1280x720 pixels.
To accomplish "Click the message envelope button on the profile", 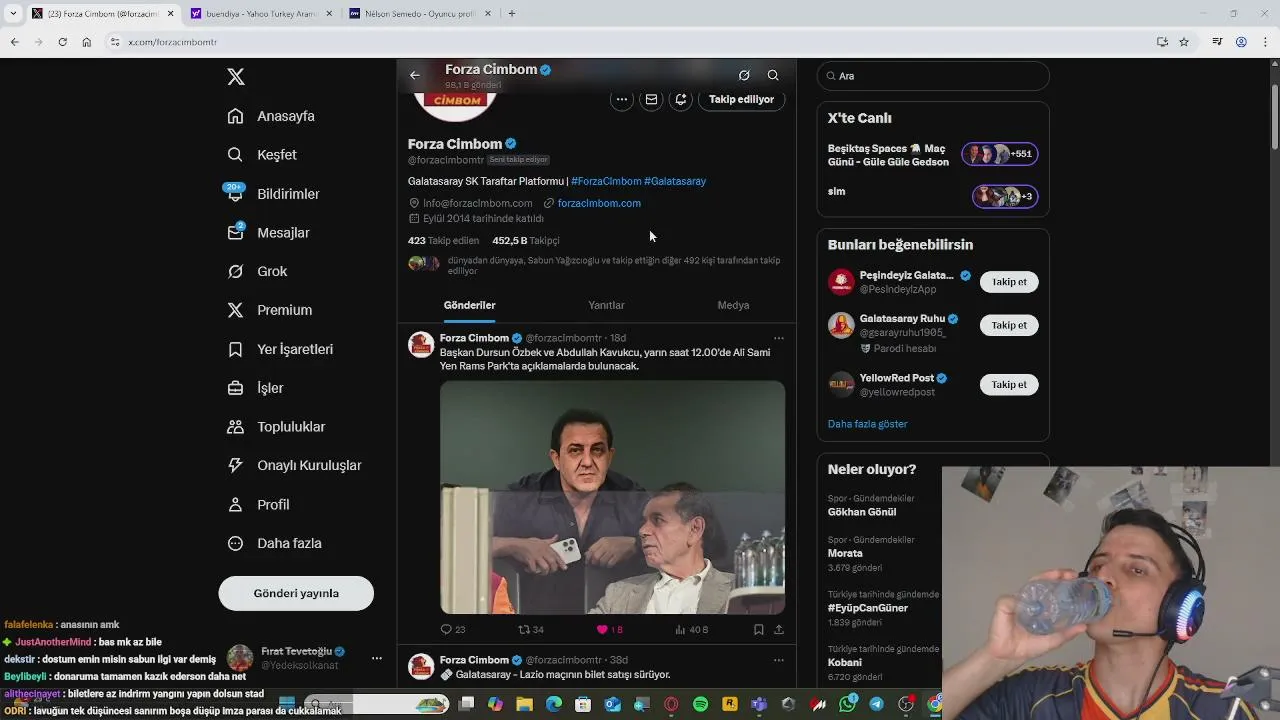I will coord(651,99).
